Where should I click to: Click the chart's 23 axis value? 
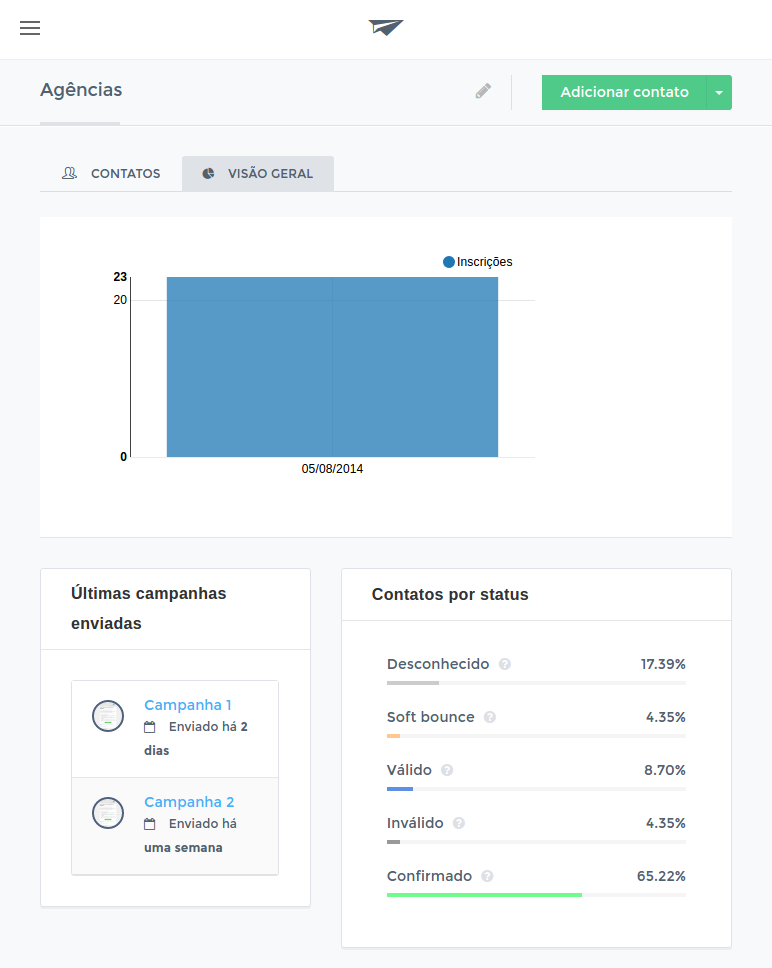[120, 277]
